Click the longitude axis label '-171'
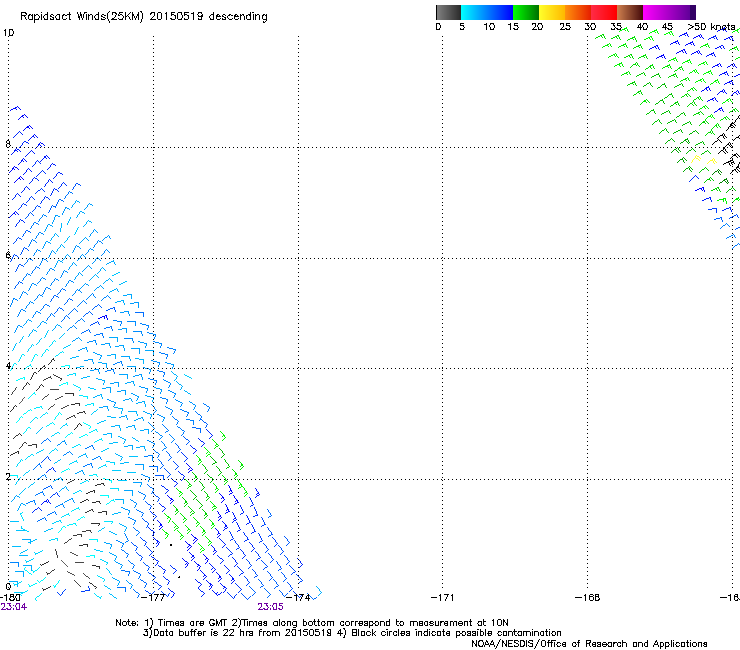The height and width of the screenshot is (650, 740). point(443,598)
